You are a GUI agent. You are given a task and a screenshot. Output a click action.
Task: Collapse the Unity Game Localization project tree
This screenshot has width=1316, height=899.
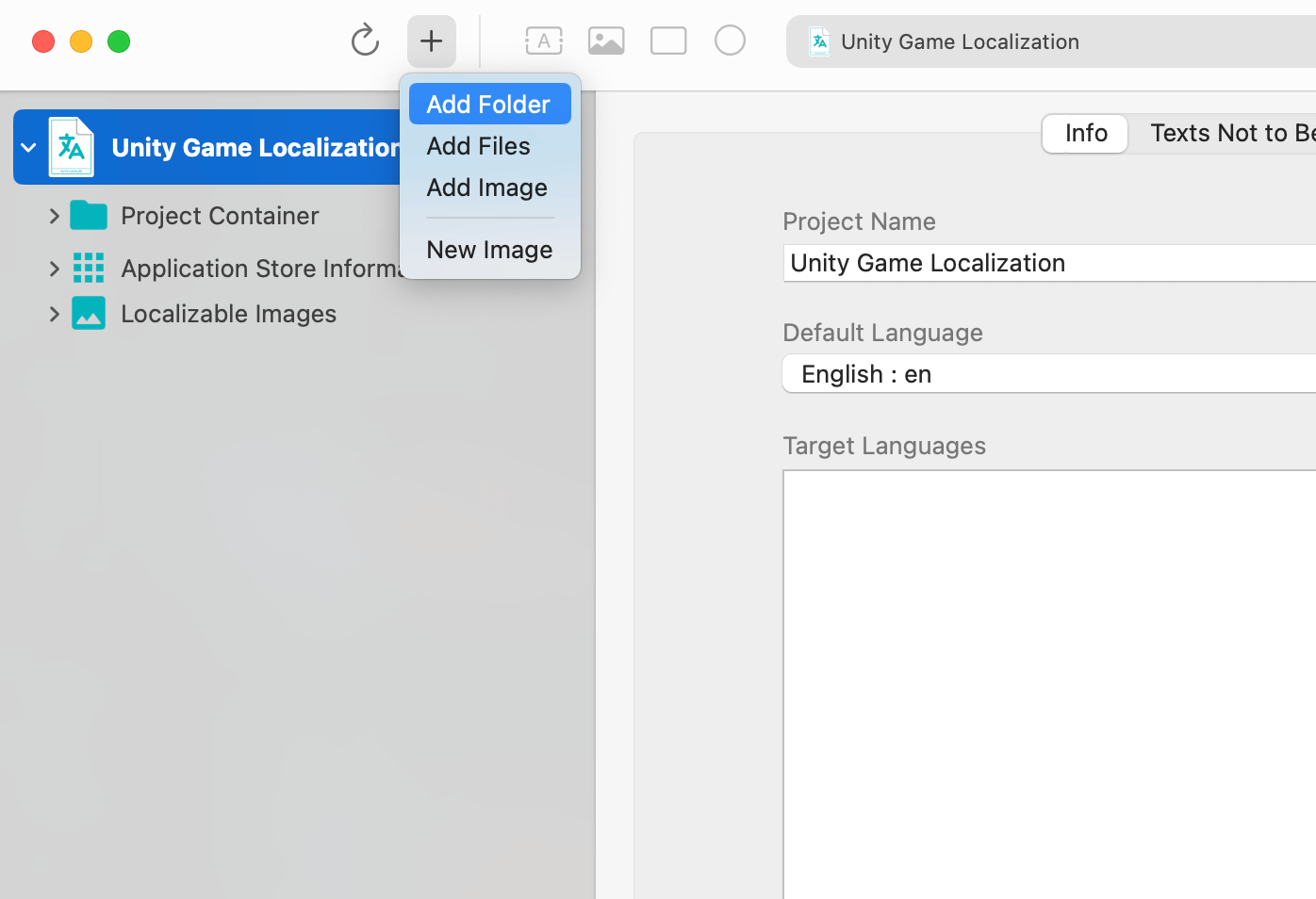[x=28, y=147]
